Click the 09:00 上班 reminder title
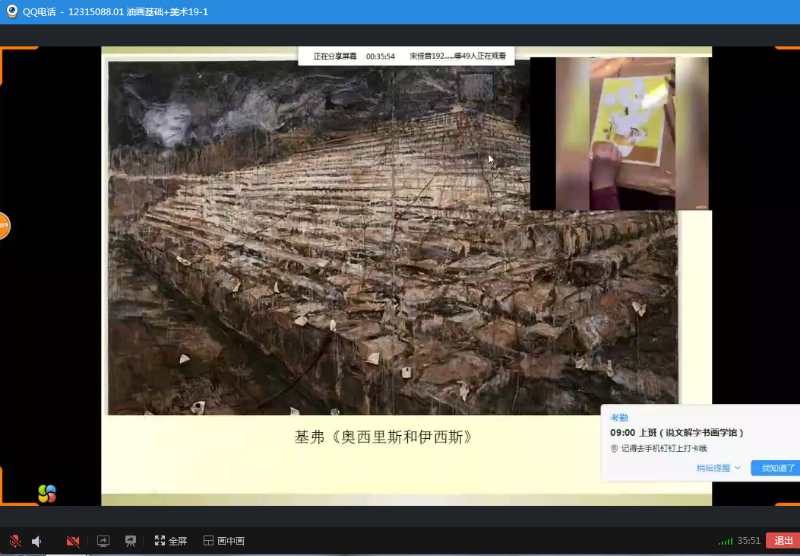The width and height of the screenshot is (800, 556). tap(677, 433)
